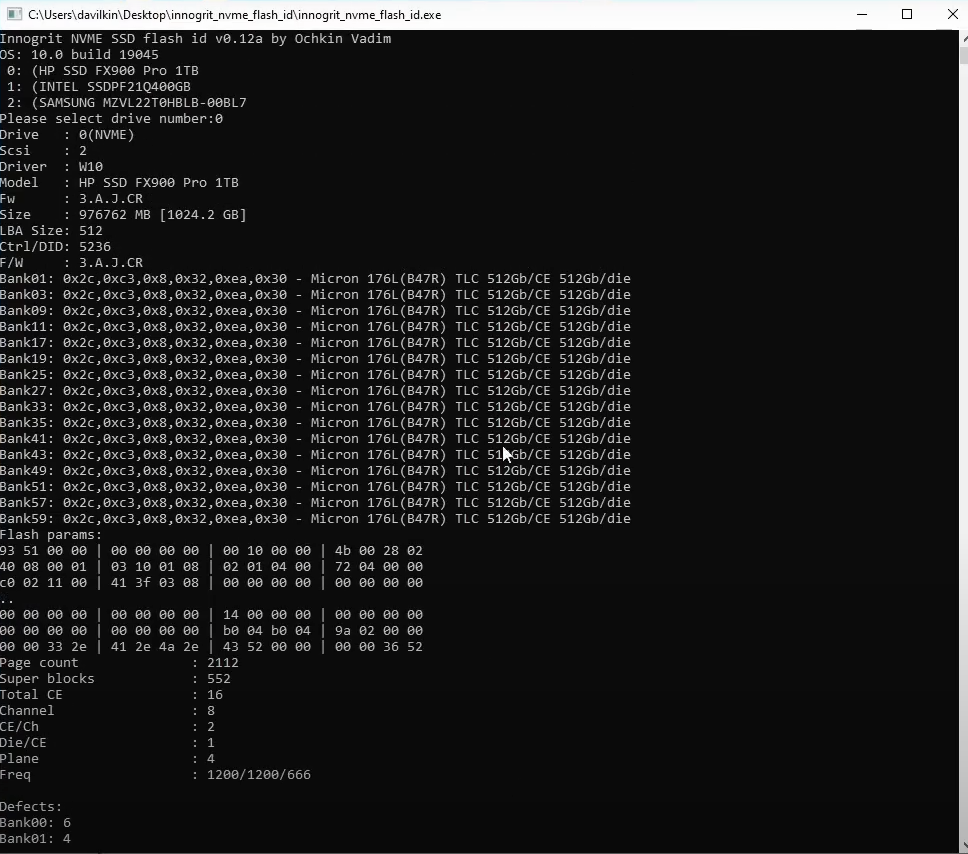Click the hex row containing '14 00 00 00'

click(211, 616)
